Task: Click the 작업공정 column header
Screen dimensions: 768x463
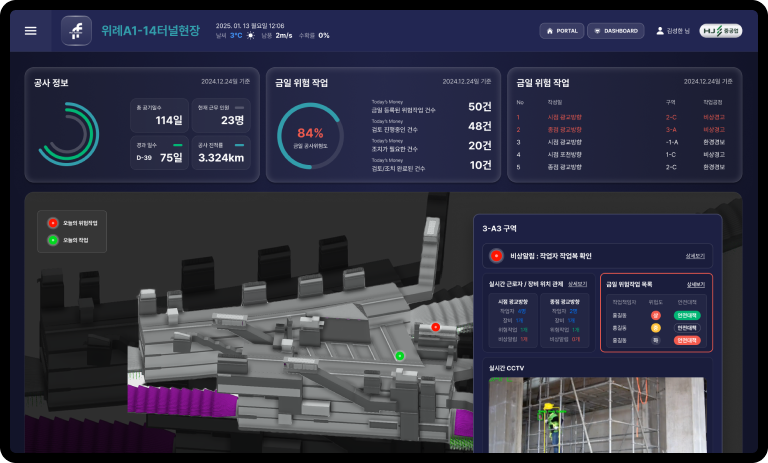Action: 713,102
